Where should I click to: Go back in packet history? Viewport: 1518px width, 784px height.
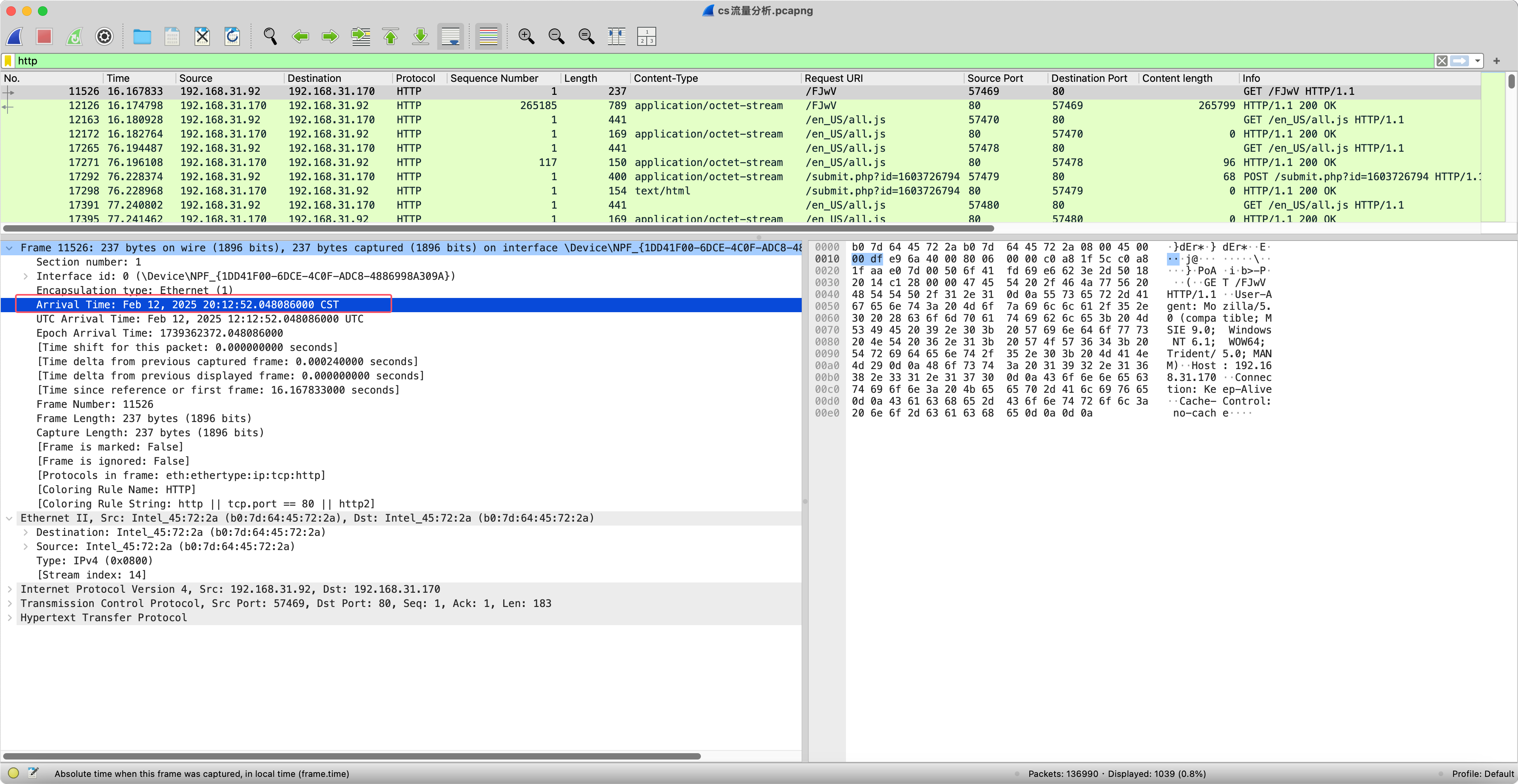(x=300, y=36)
